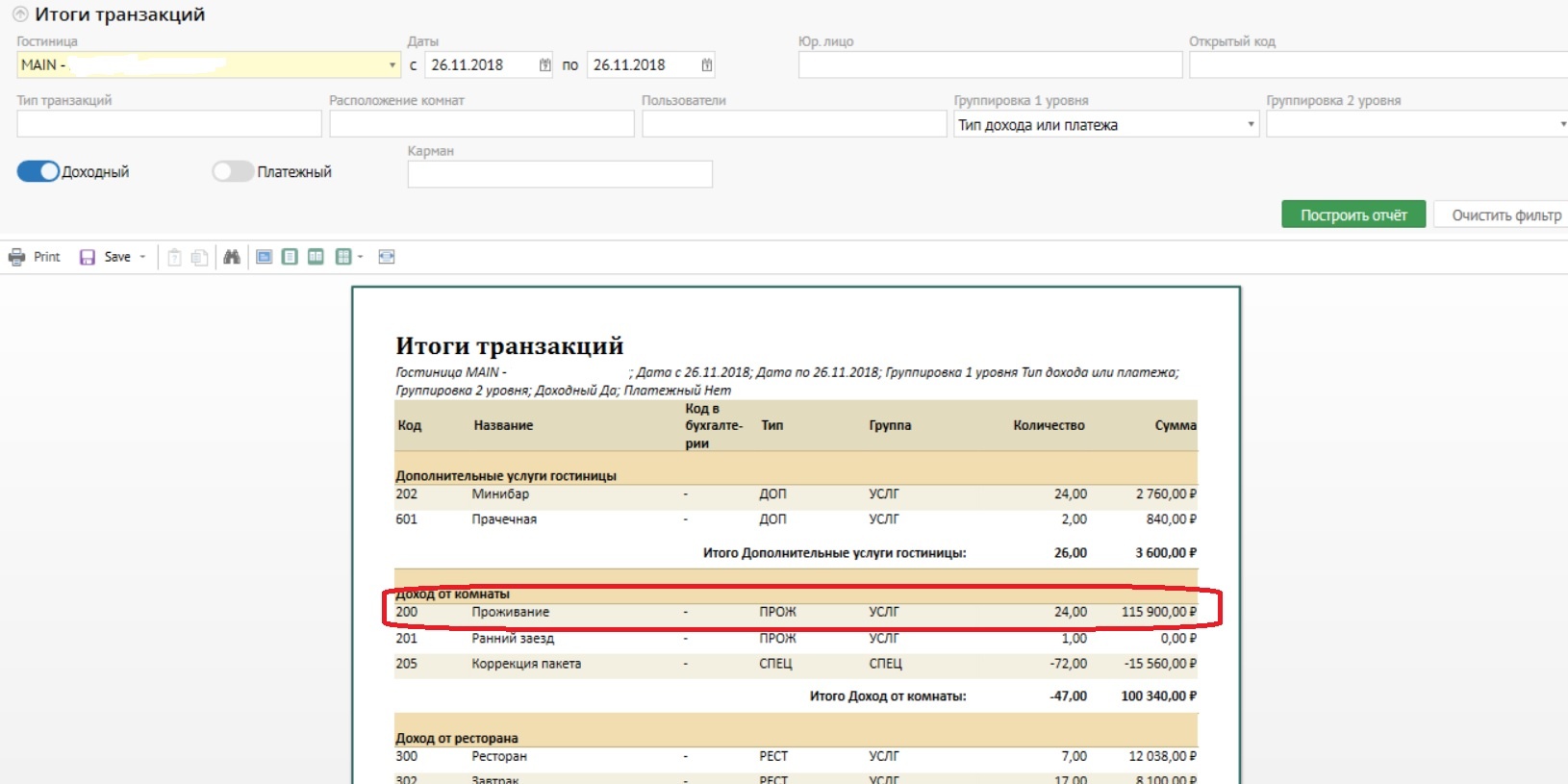Collapse the Итоги транзакций filter panel

[x=20, y=14]
